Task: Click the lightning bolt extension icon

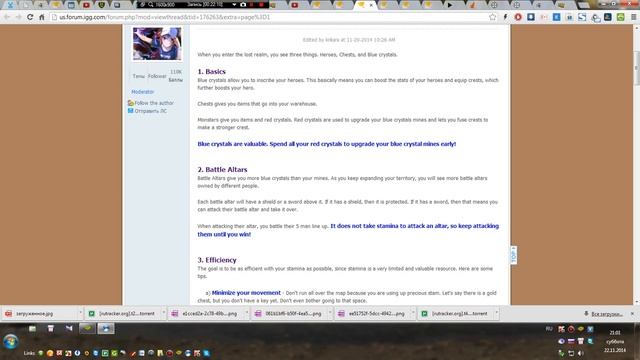Action: tap(505, 17)
